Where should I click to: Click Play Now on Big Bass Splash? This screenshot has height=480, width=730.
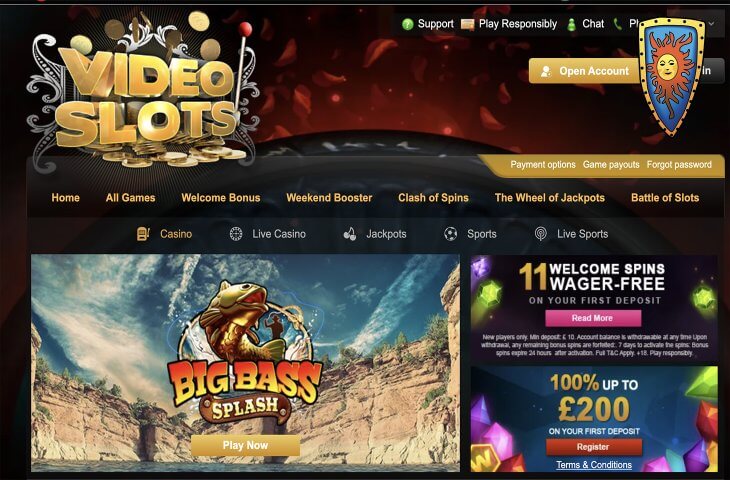tap(245, 446)
